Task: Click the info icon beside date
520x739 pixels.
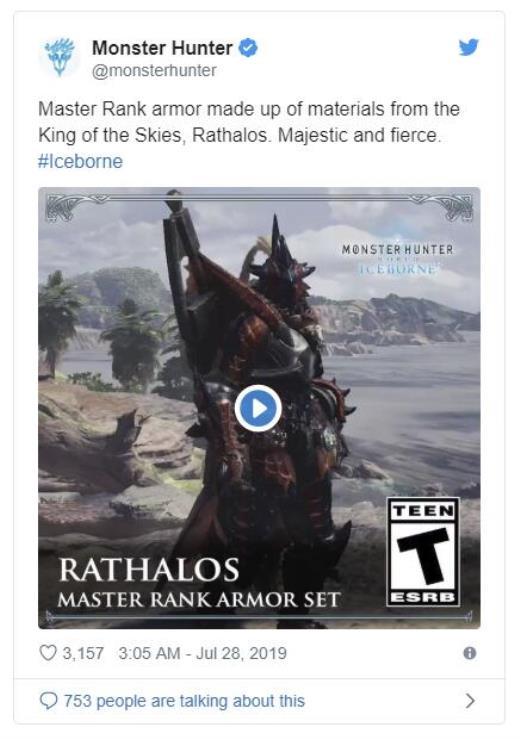Action: coord(470,653)
